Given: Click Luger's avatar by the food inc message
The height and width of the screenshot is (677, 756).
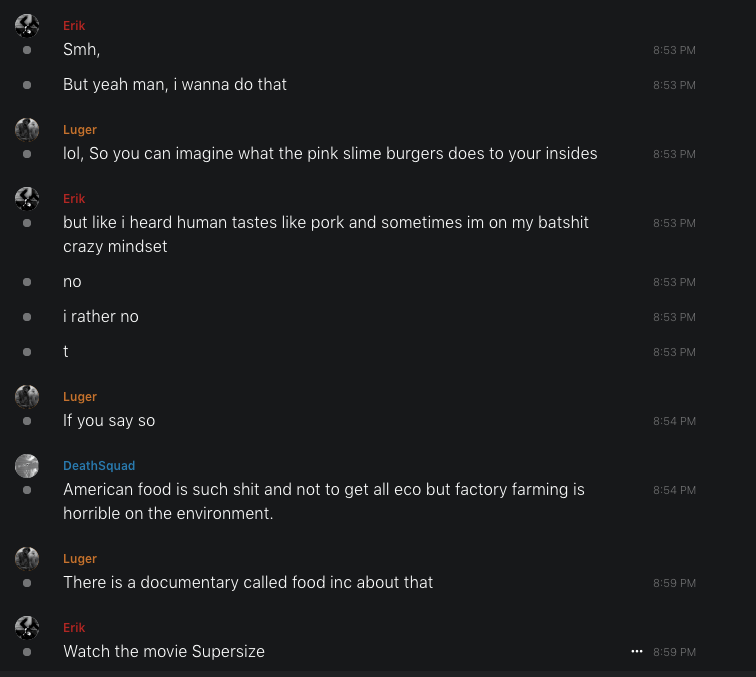Looking at the screenshot, I should (27, 558).
